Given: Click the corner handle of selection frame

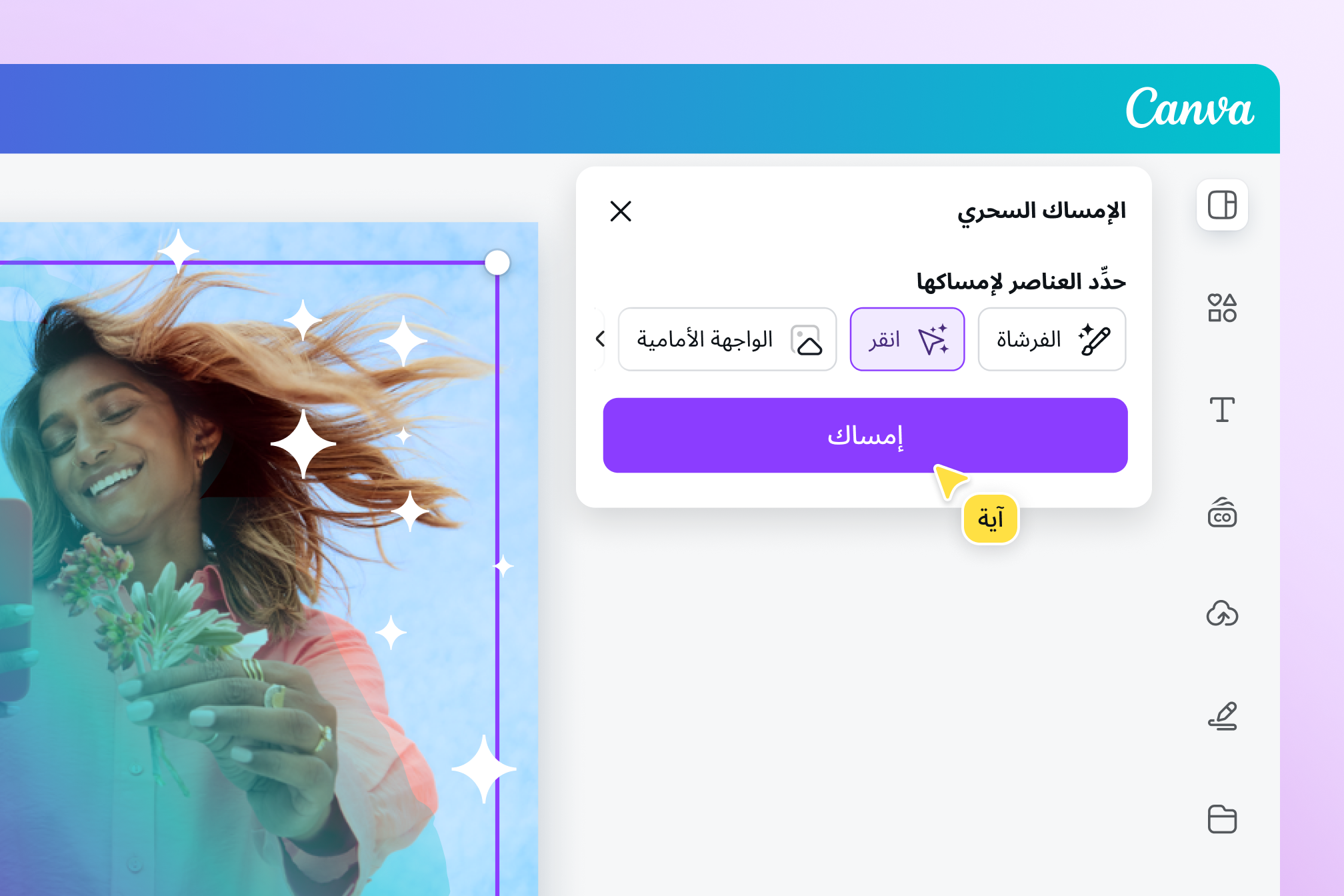Looking at the screenshot, I should [497, 263].
